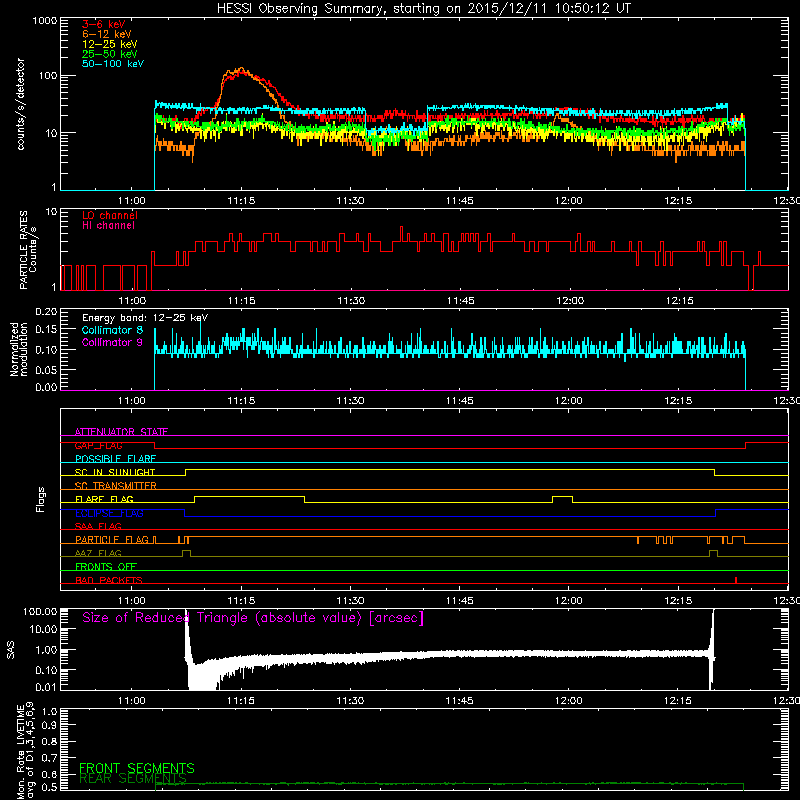
Task: Click the 12:00 tick under the particle rates plot
Action: (569, 301)
